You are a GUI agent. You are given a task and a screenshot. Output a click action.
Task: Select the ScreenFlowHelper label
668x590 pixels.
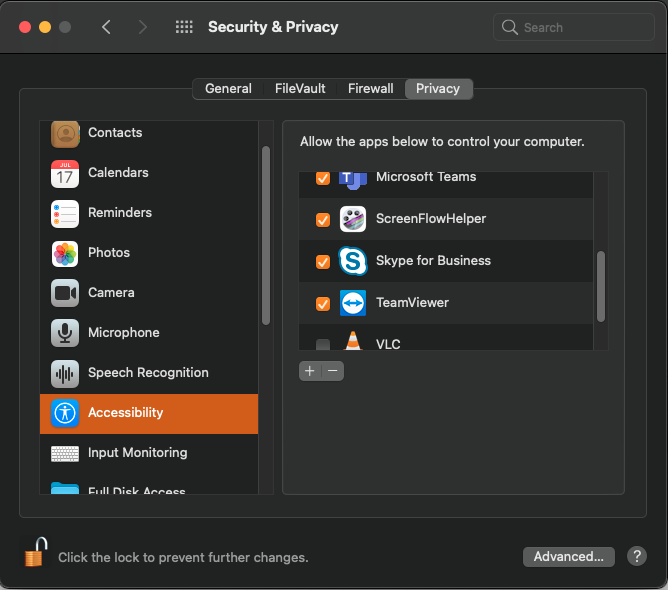(431, 219)
